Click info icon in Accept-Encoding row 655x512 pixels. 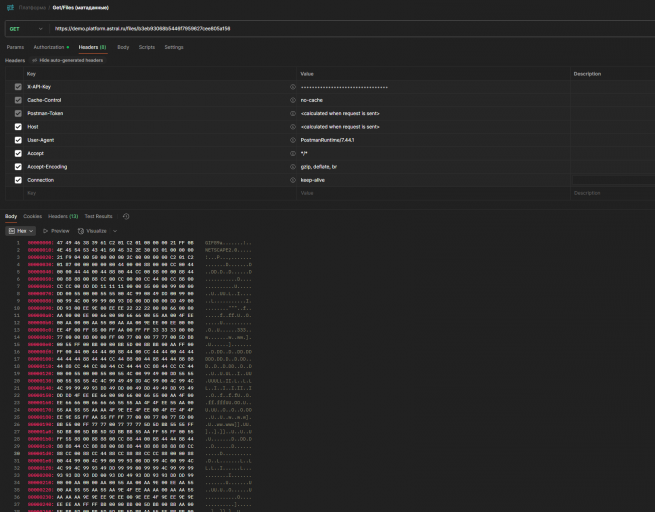click(293, 167)
